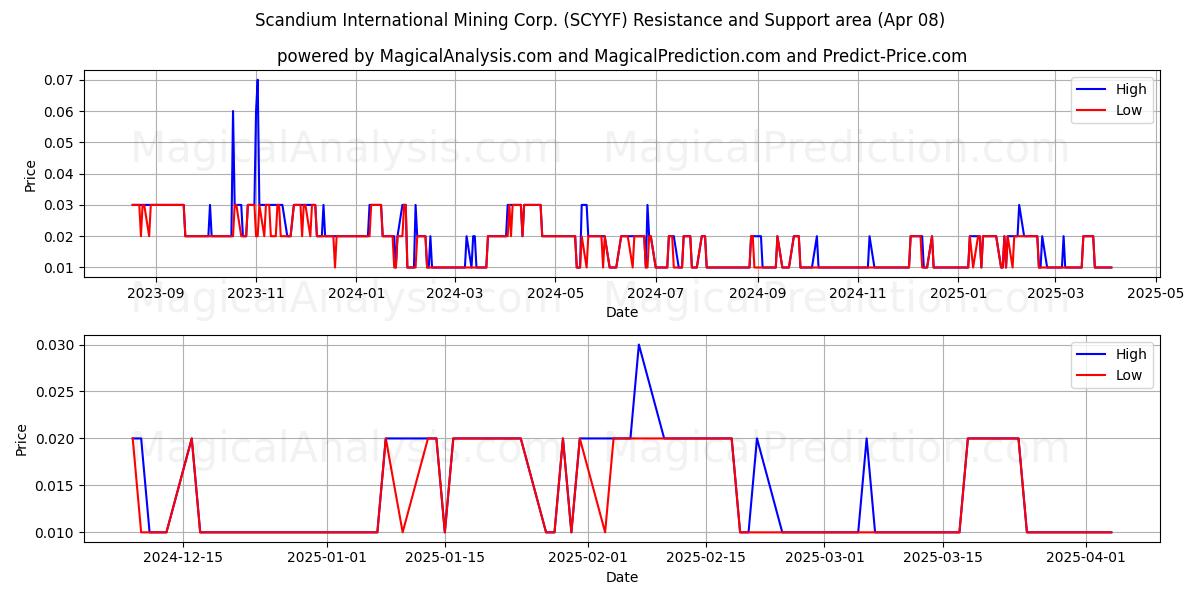This screenshot has width=1200, height=600.
Task: Click the 0.025 tick label on bottom chart
Action: 57,392
